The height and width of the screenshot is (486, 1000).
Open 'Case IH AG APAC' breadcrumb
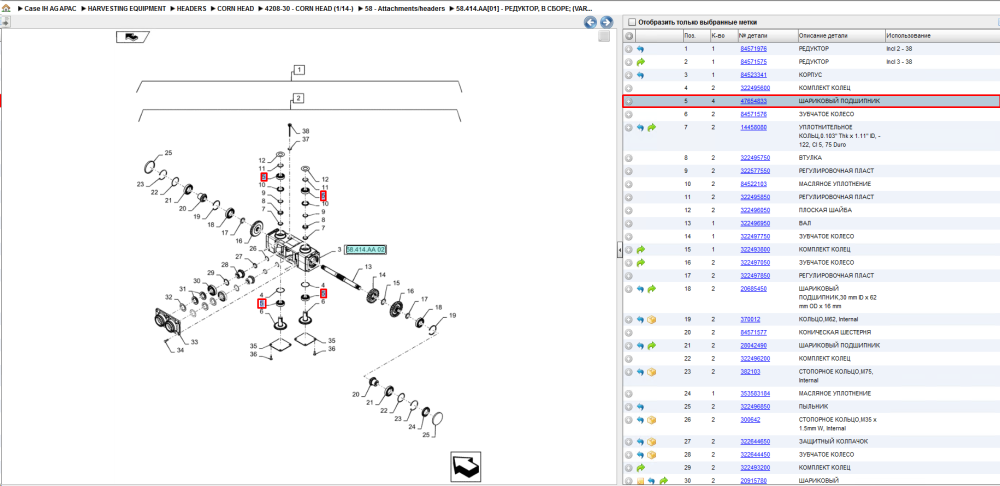point(50,9)
